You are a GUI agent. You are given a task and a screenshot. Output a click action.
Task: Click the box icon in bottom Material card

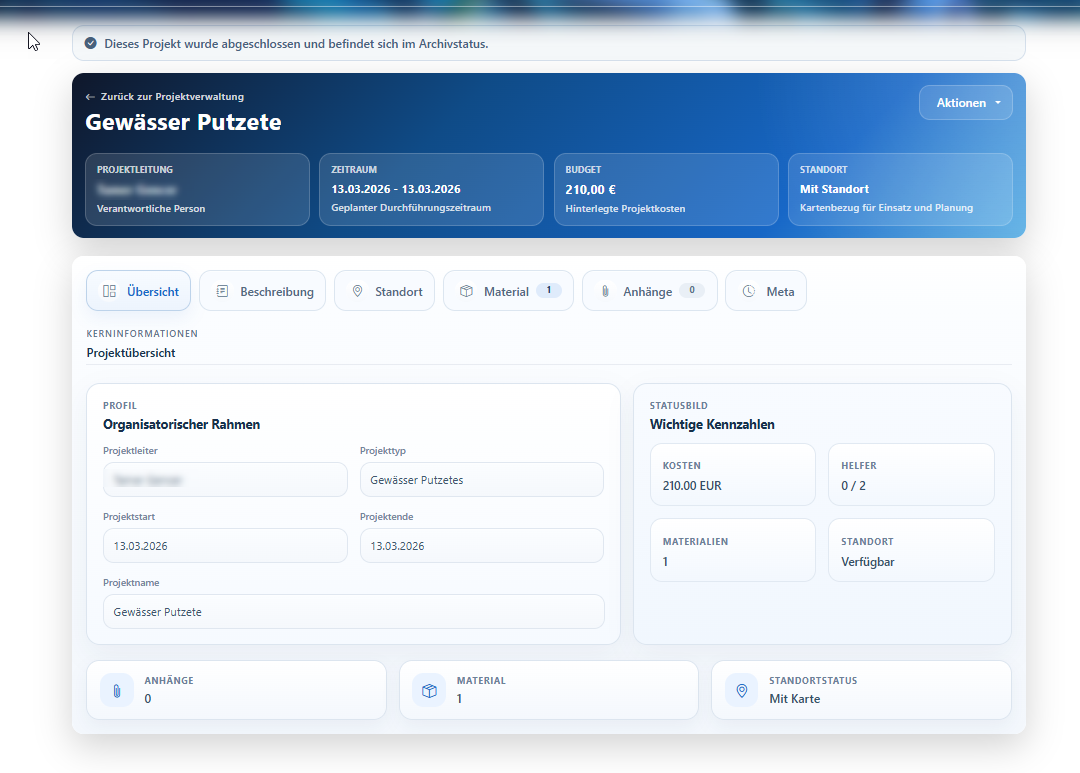click(429, 690)
